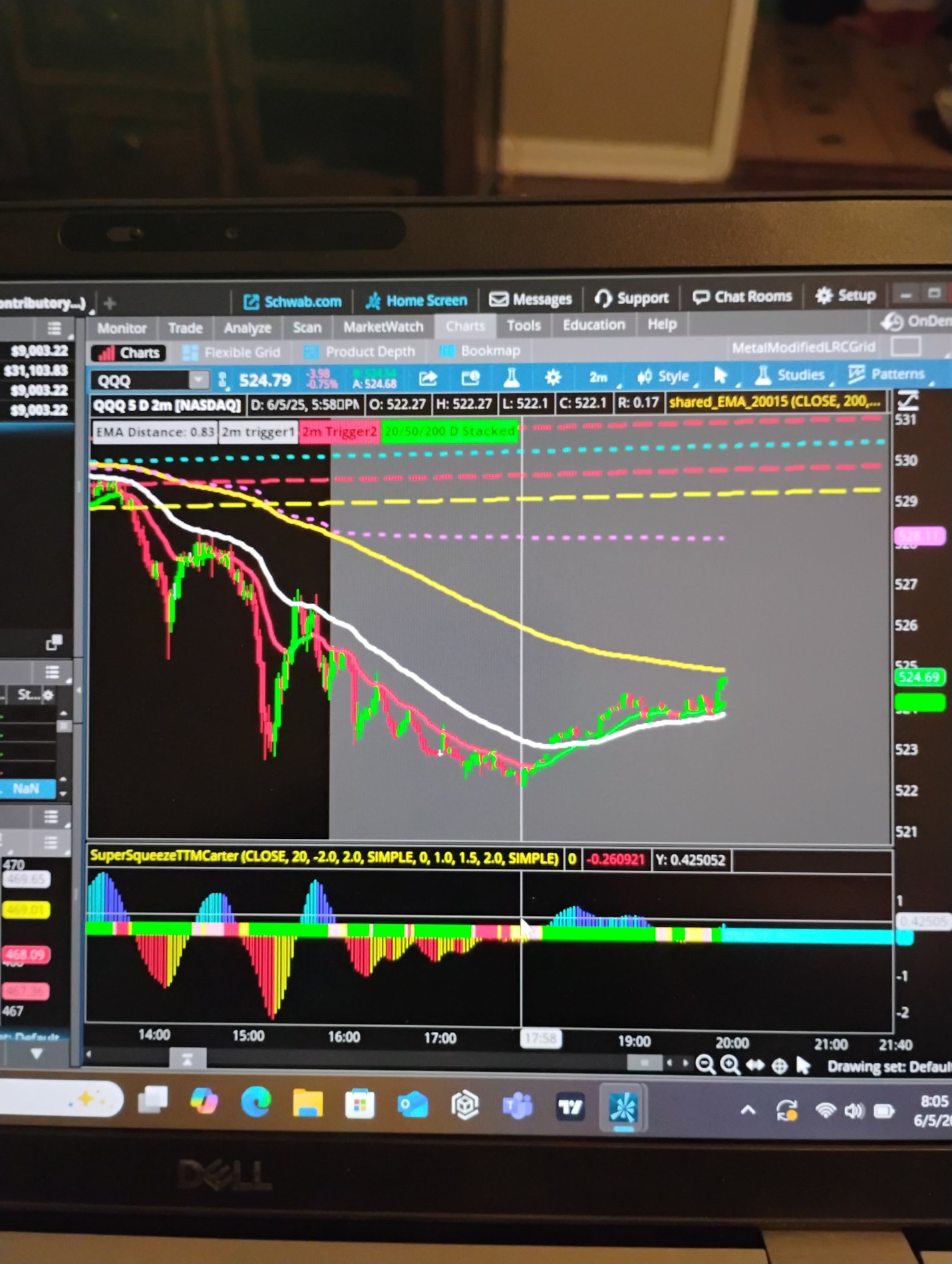Screen dimensions: 952x1264
Task: Click the shared_EMA_20015 study label
Action: (776, 401)
